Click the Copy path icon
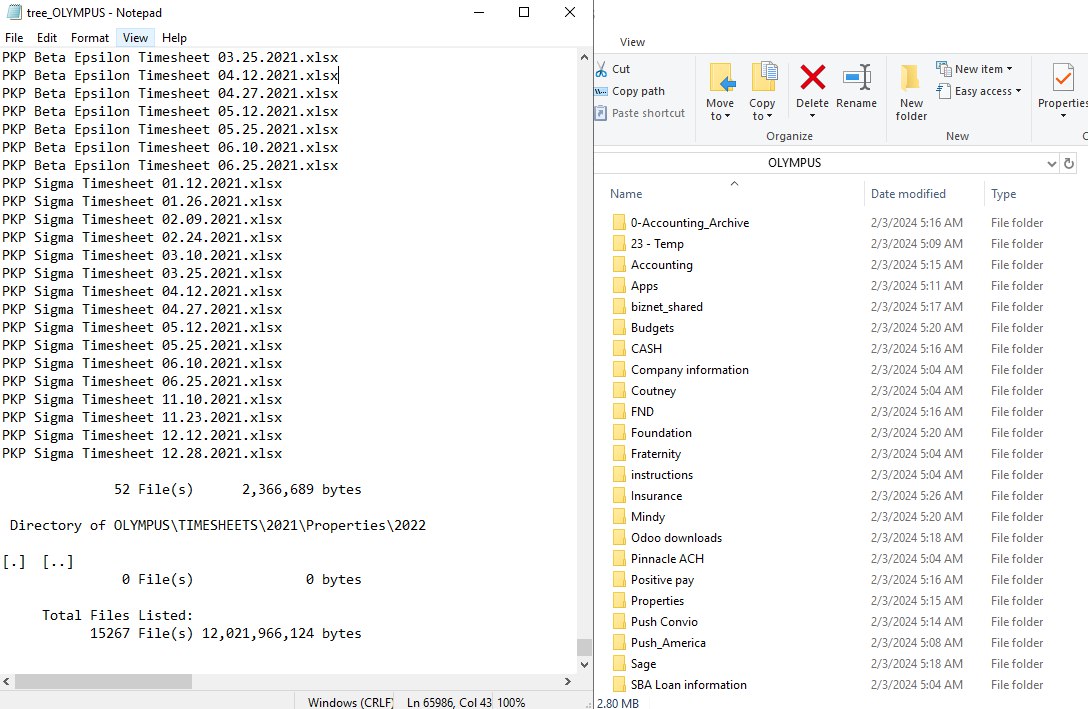This screenshot has height=709, width=1088. pyautogui.click(x=601, y=91)
